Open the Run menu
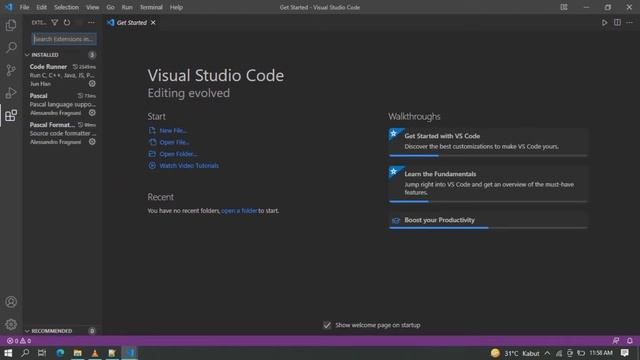 [x=127, y=7]
